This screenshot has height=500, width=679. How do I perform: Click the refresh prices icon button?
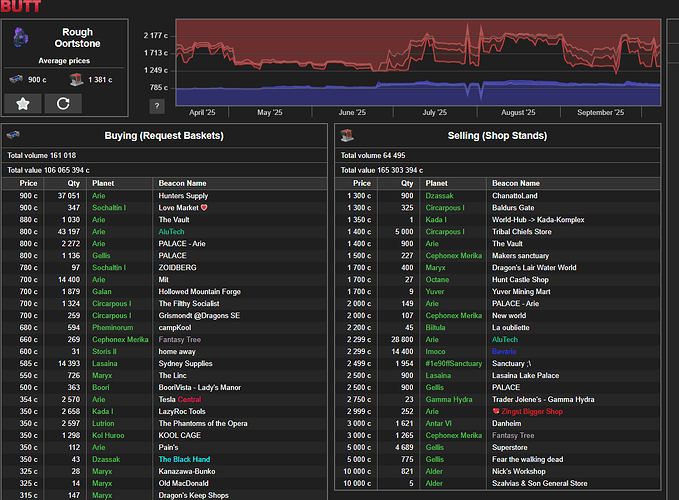pos(64,103)
